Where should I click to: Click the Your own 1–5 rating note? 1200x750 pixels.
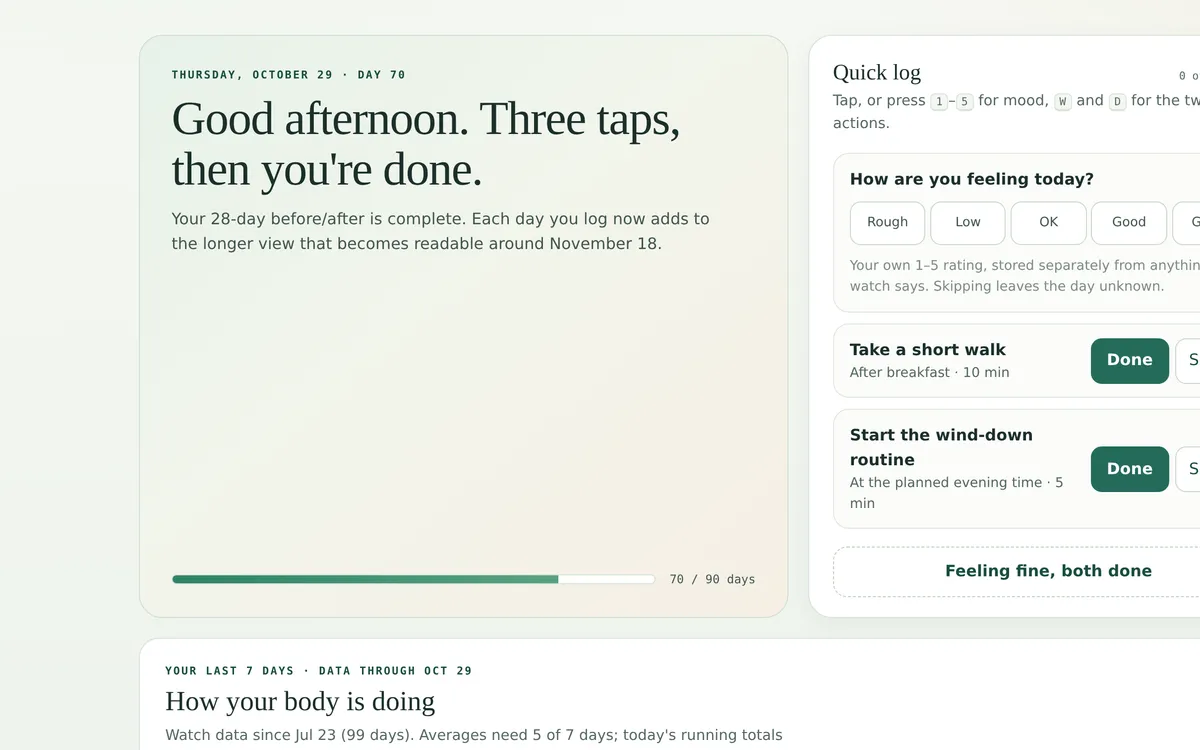tap(1025, 276)
